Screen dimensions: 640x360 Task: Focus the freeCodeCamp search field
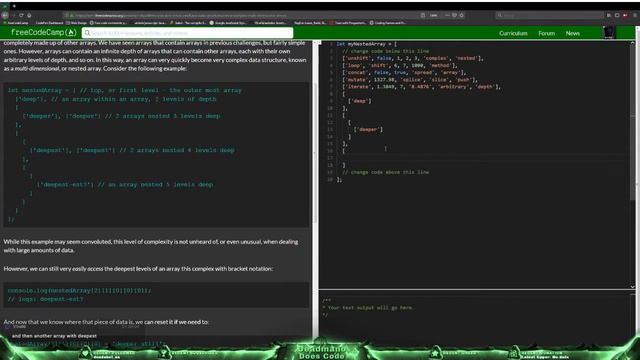187,33
